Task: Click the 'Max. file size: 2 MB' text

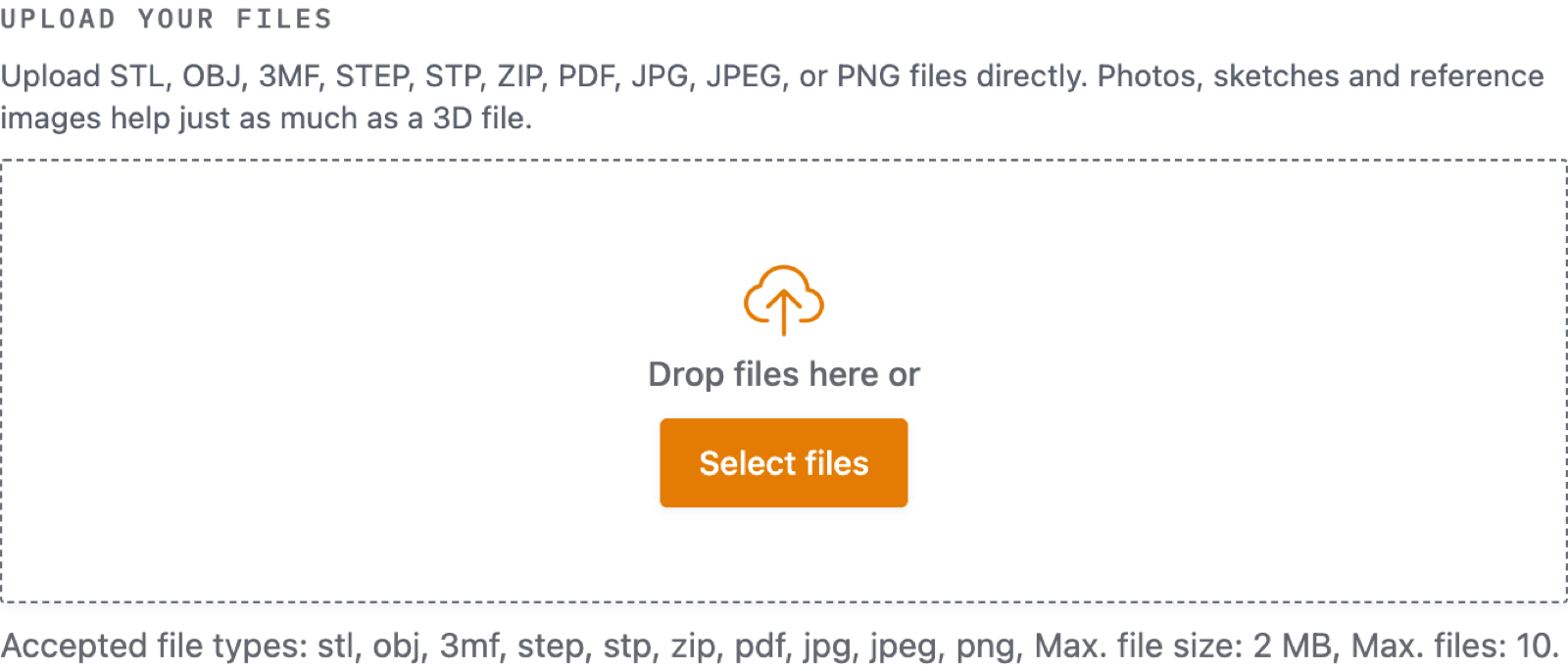Action: tap(1183, 646)
